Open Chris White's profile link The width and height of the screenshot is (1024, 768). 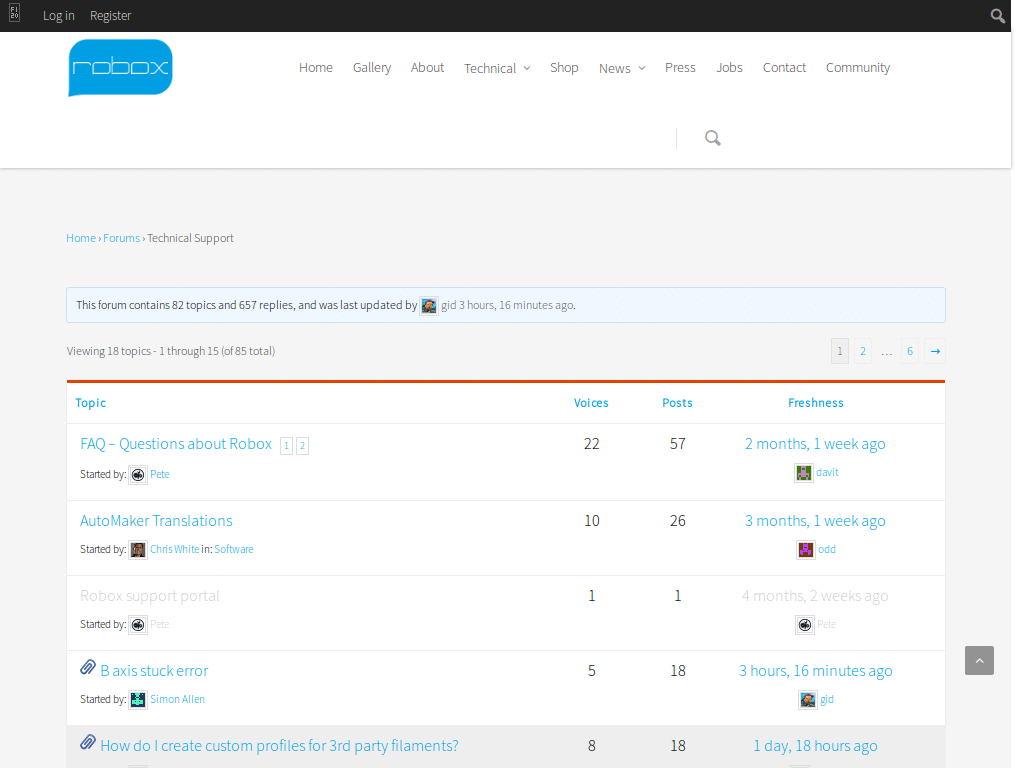(174, 550)
